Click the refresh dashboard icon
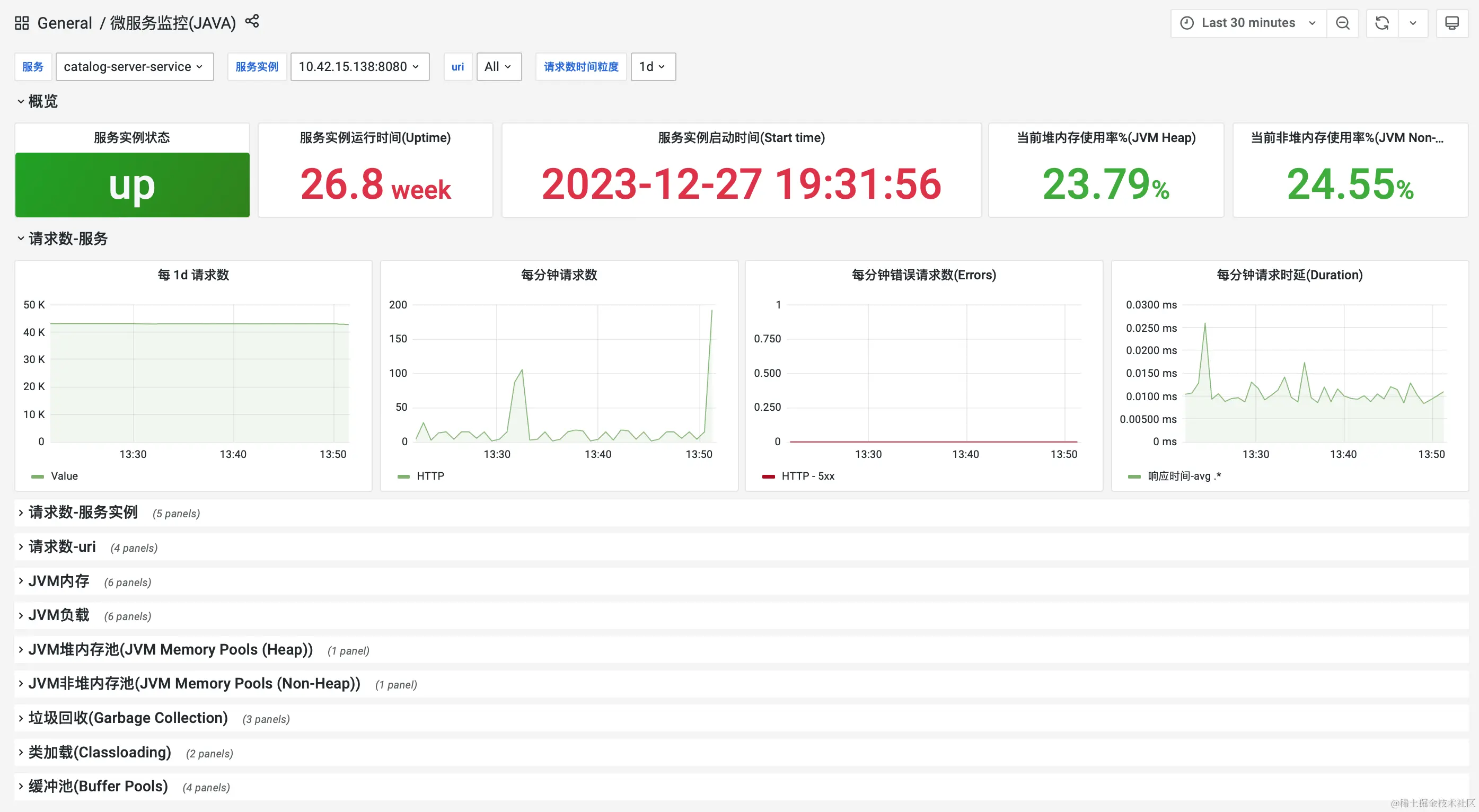This screenshot has height=812, width=1479. coord(1382,23)
